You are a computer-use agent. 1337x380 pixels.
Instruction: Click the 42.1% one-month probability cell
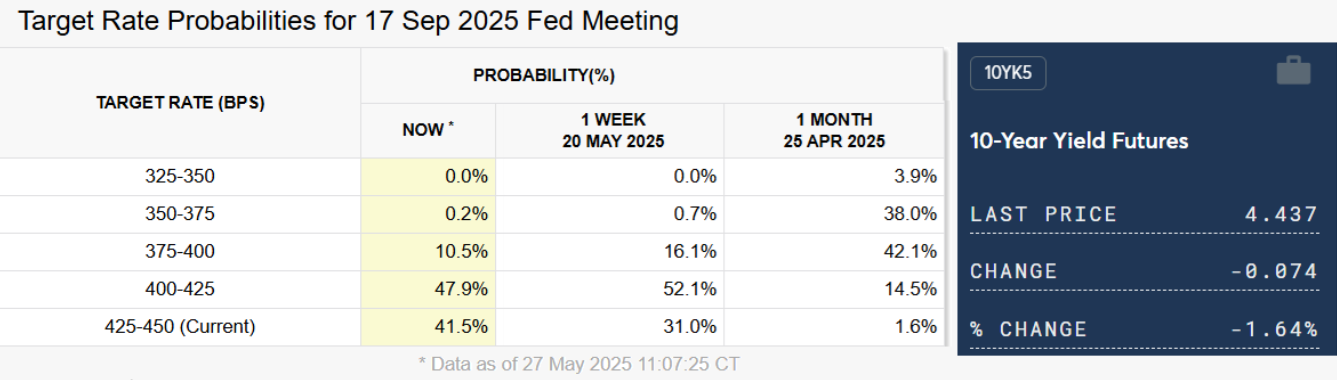(x=834, y=251)
